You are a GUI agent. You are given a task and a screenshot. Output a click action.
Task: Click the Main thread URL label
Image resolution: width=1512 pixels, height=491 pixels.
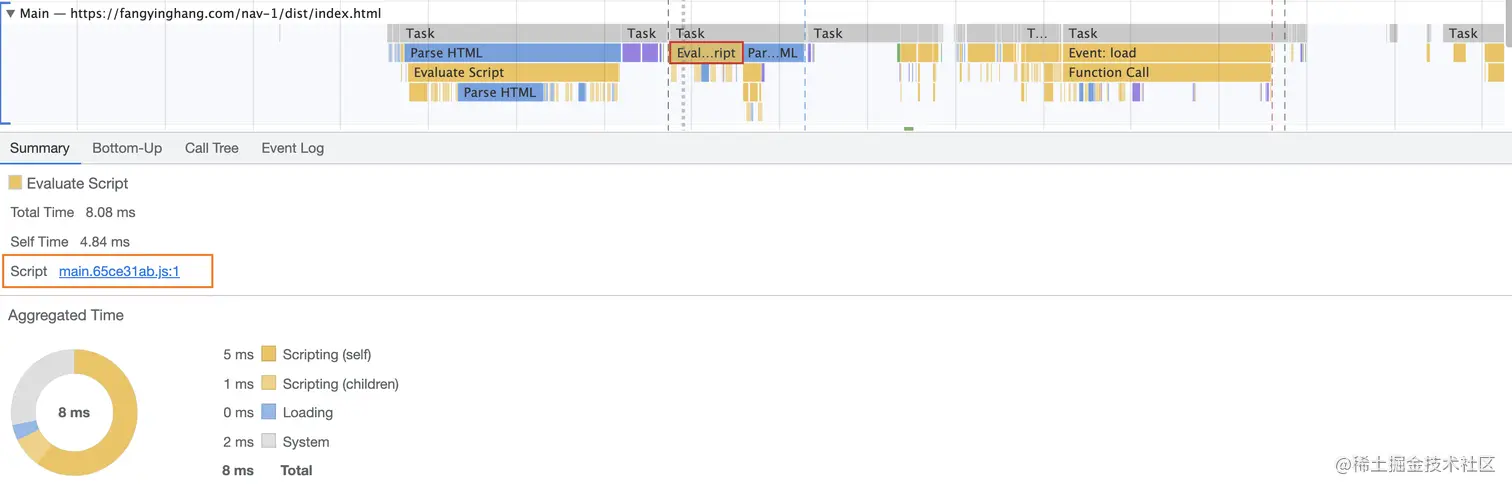pyautogui.click(x=200, y=13)
